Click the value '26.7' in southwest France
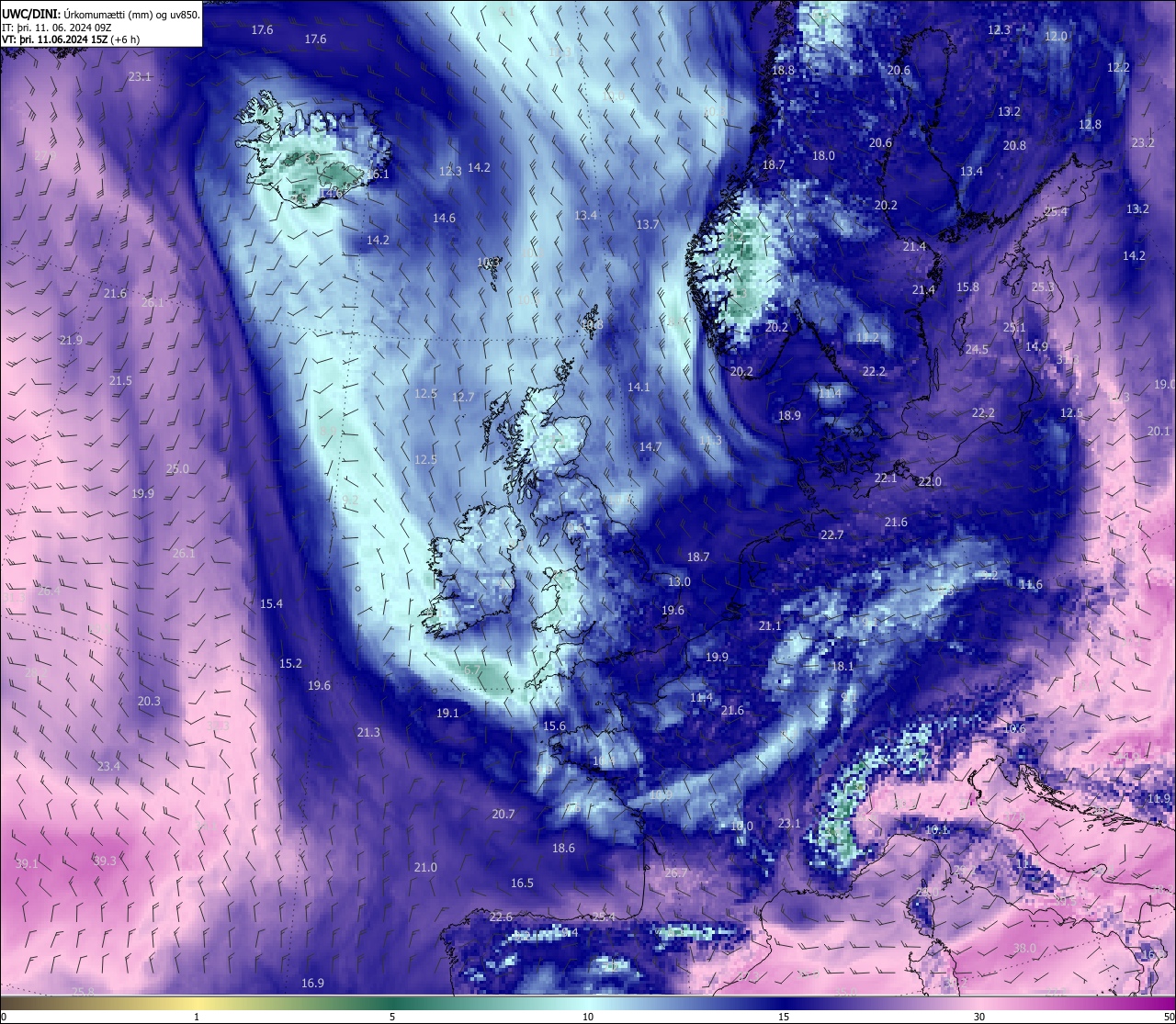 tap(675, 873)
